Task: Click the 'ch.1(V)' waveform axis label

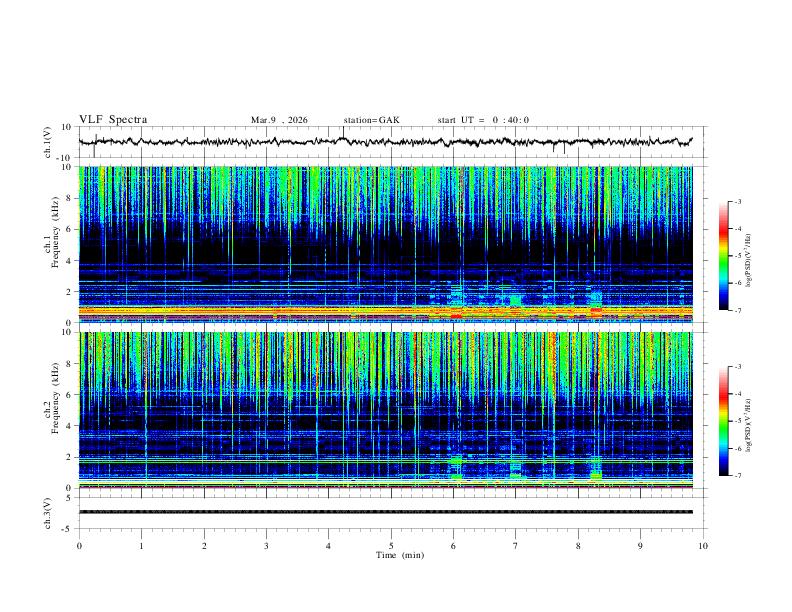Action: 48,142
